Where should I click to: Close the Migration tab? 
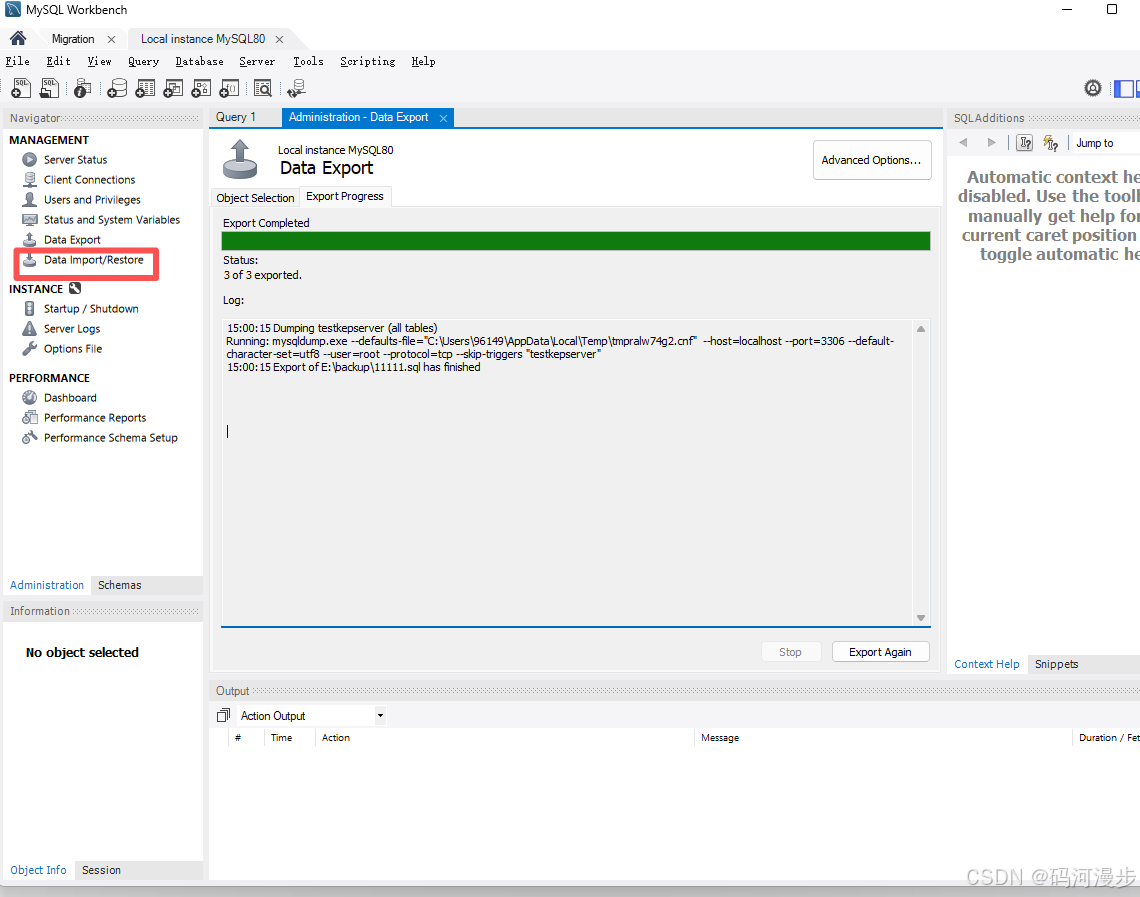[x=111, y=39]
